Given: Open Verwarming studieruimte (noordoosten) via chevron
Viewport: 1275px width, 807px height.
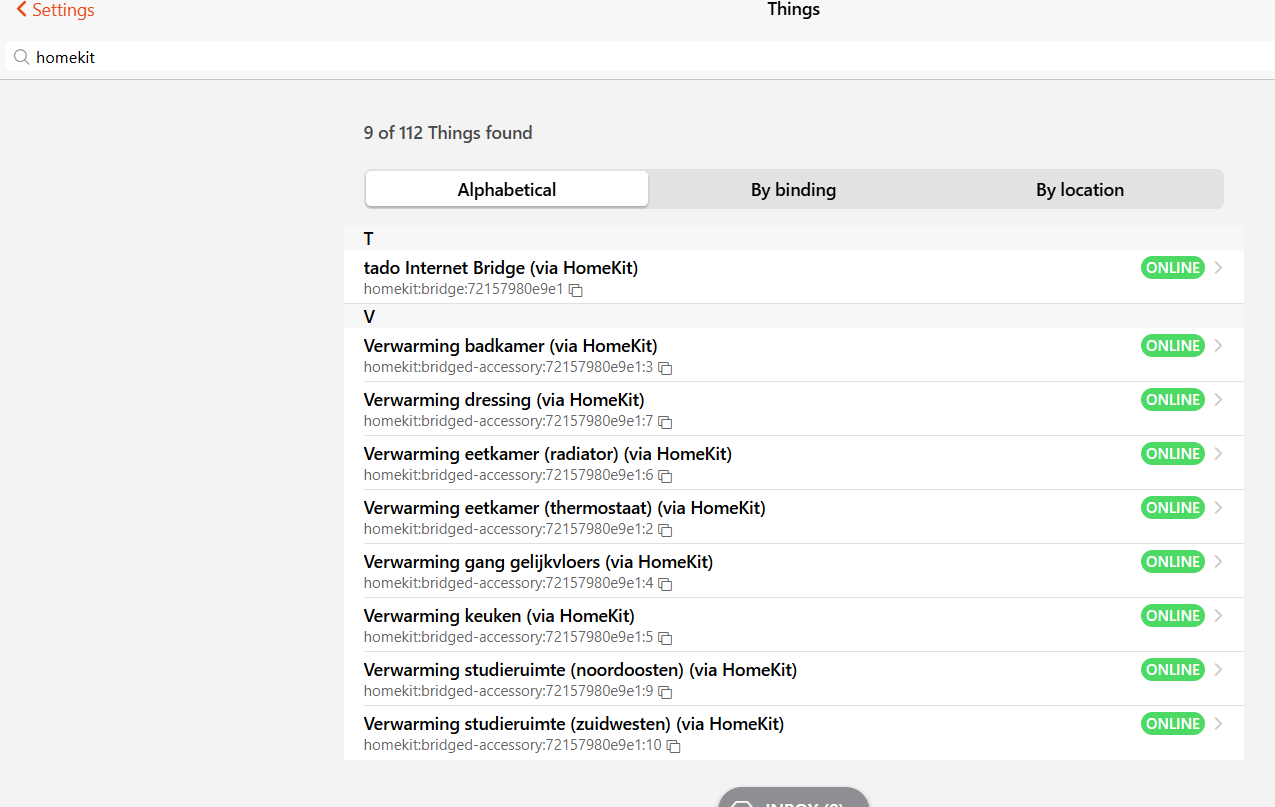Looking at the screenshot, I should [1218, 670].
